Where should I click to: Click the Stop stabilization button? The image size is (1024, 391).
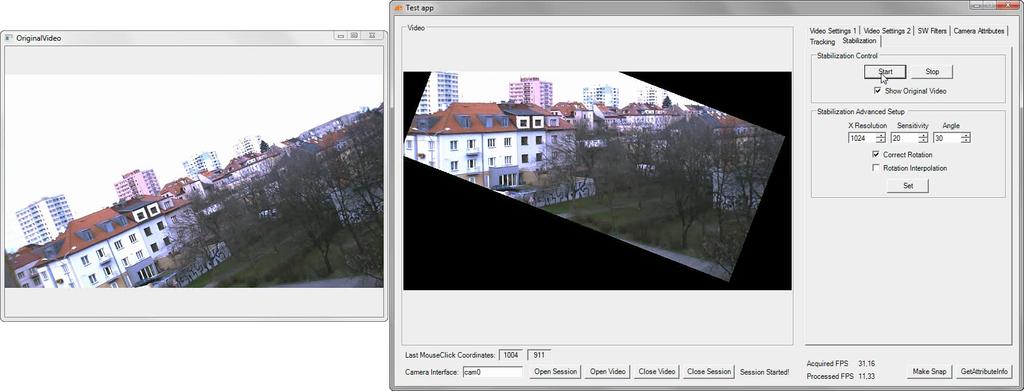pos(932,72)
